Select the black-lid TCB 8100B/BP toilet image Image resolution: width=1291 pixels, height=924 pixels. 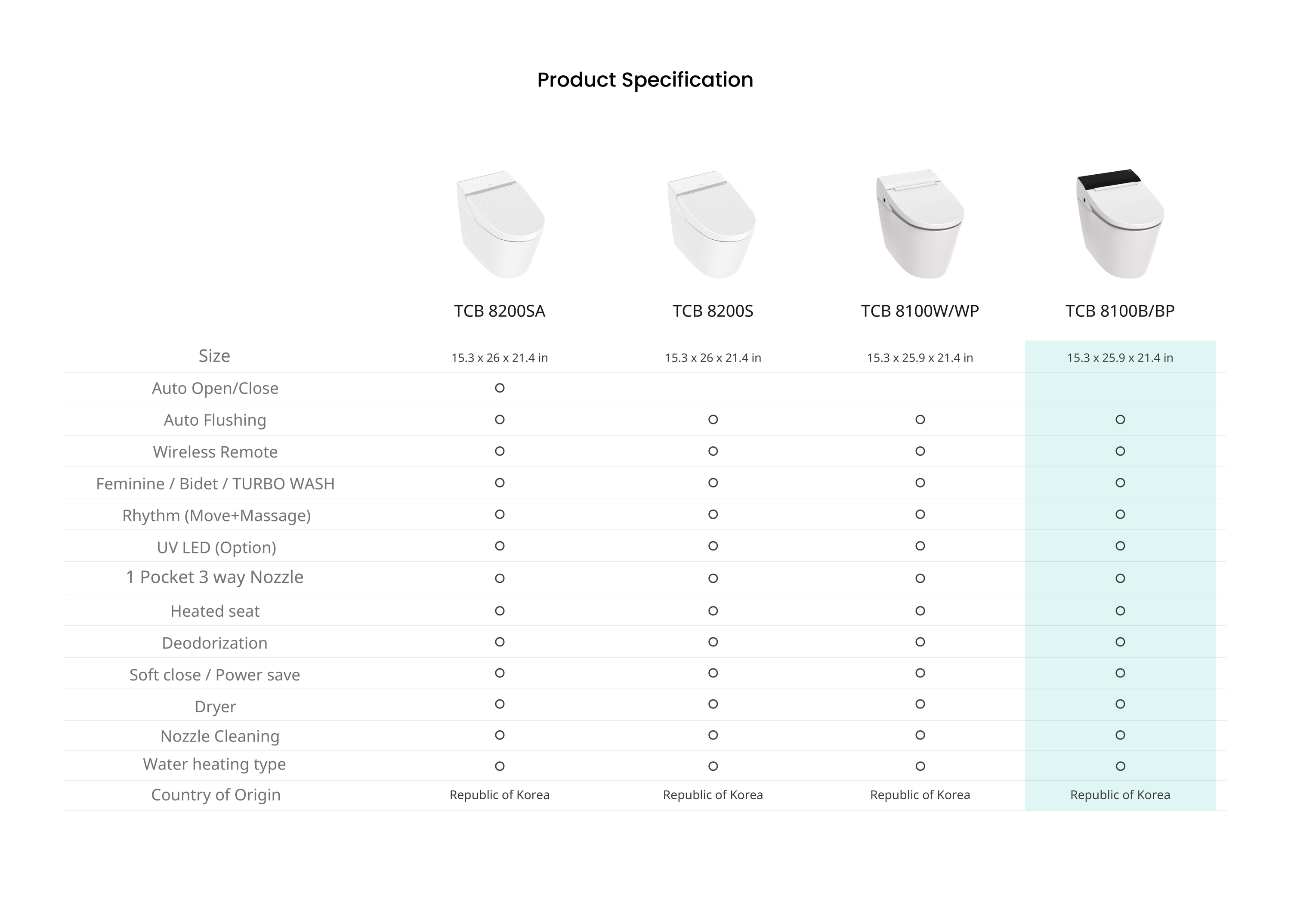[x=1120, y=224]
